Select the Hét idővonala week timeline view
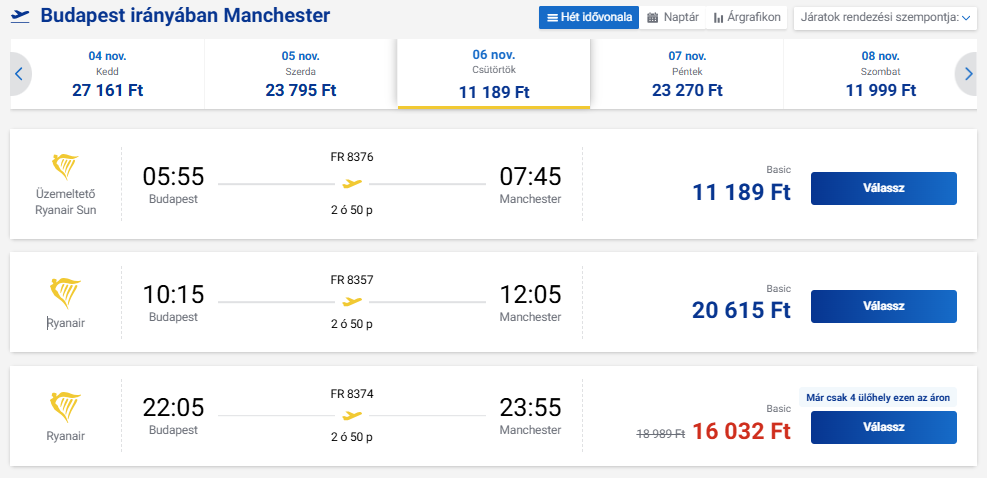Image resolution: width=987 pixels, height=478 pixels. (588, 17)
